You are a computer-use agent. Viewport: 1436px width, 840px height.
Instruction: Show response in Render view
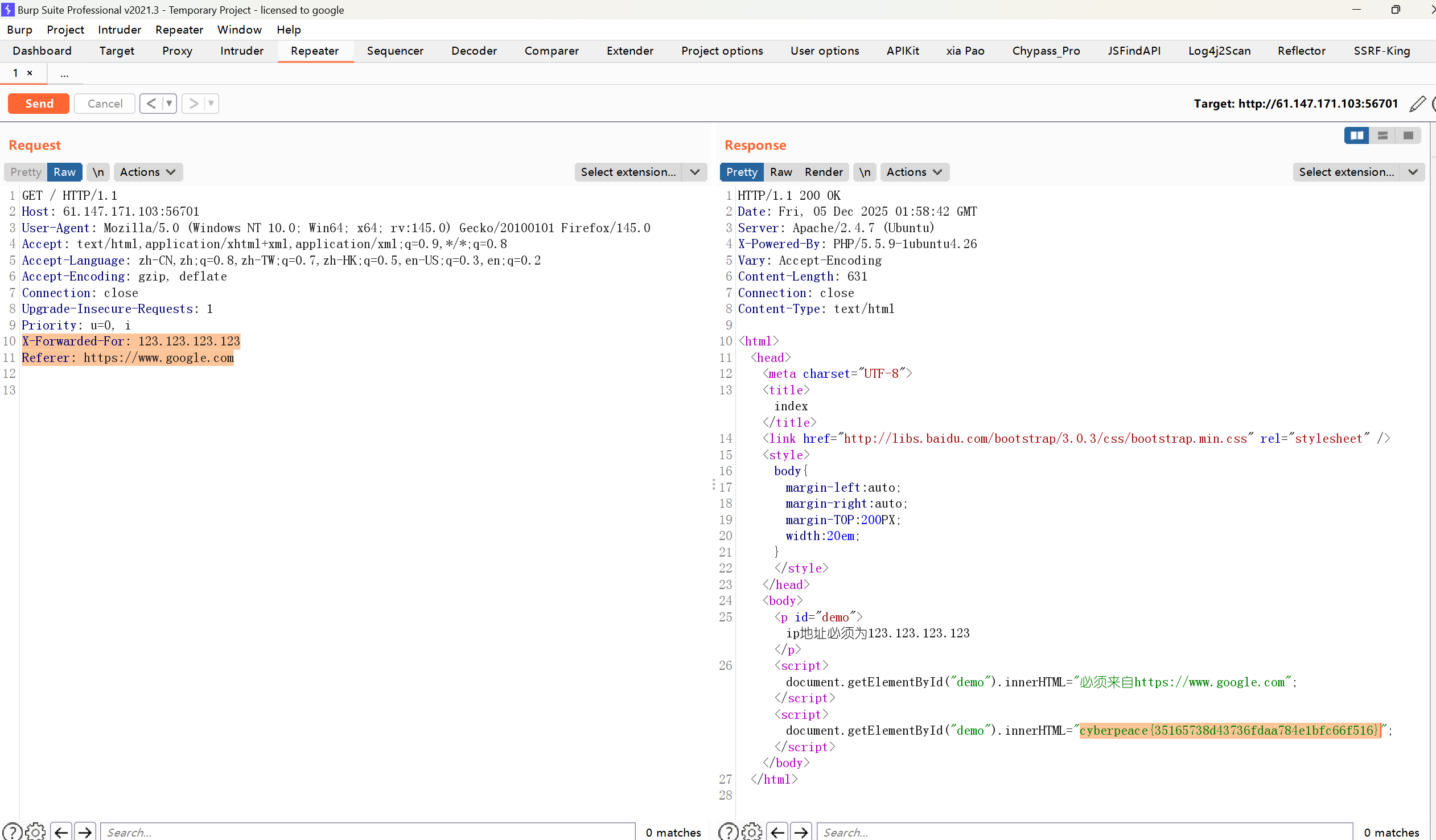coord(824,172)
